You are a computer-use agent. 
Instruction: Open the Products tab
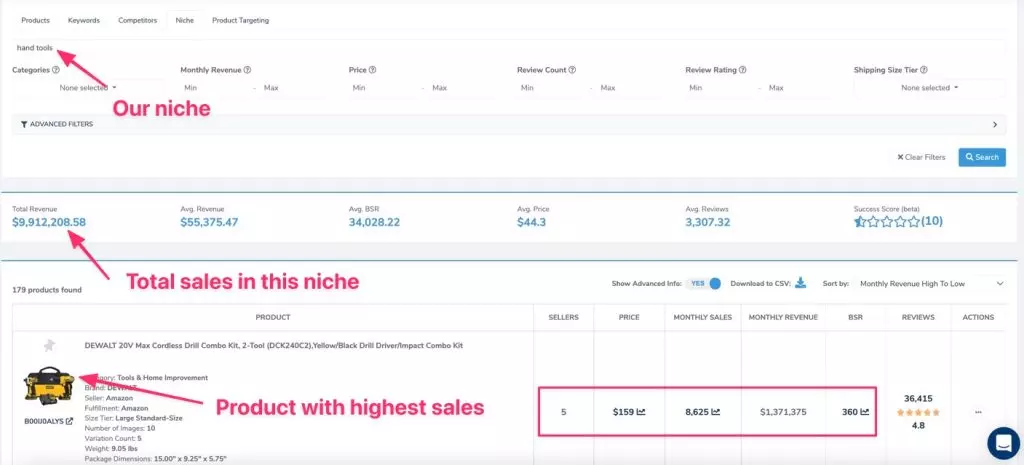(x=35, y=20)
